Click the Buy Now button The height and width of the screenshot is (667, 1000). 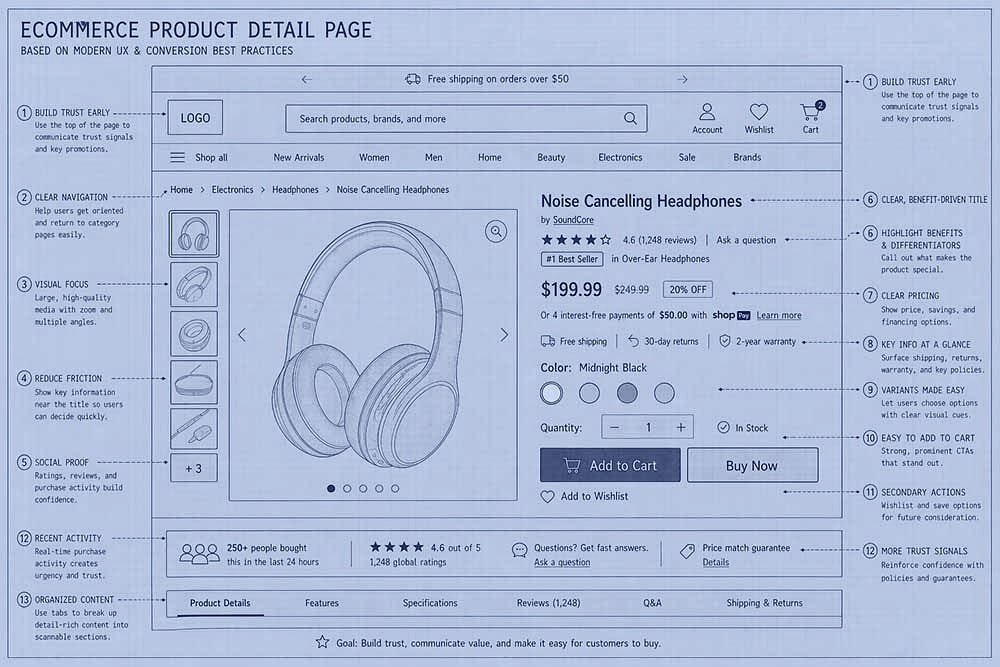click(x=752, y=465)
